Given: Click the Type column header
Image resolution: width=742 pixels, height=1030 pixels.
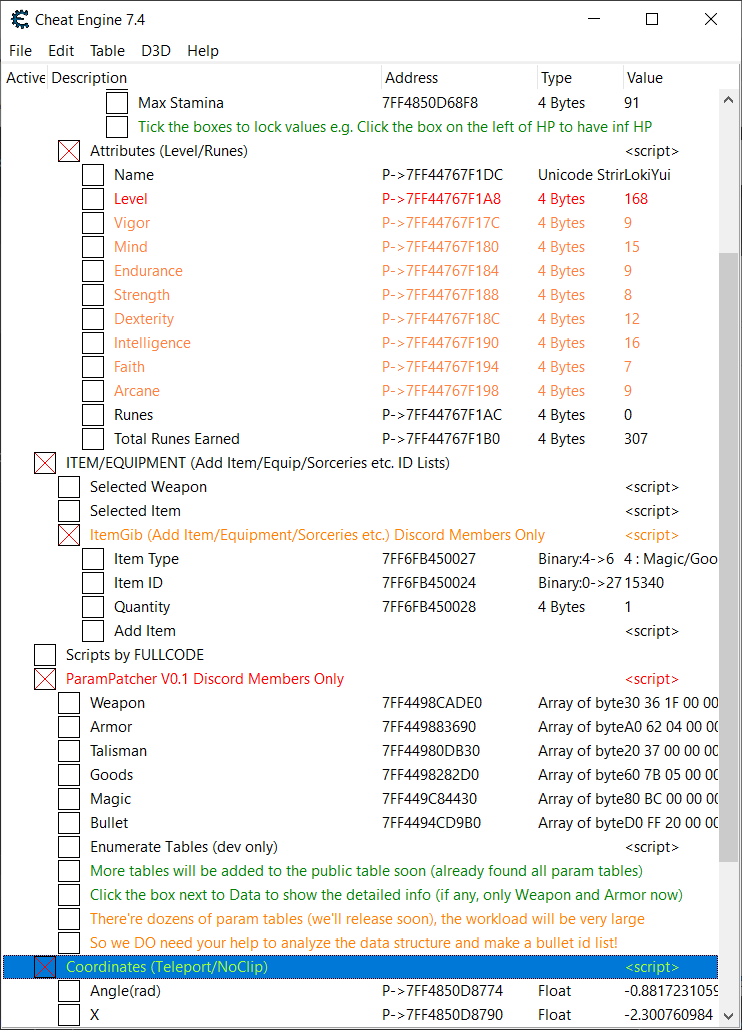Looking at the screenshot, I should (x=580, y=78).
